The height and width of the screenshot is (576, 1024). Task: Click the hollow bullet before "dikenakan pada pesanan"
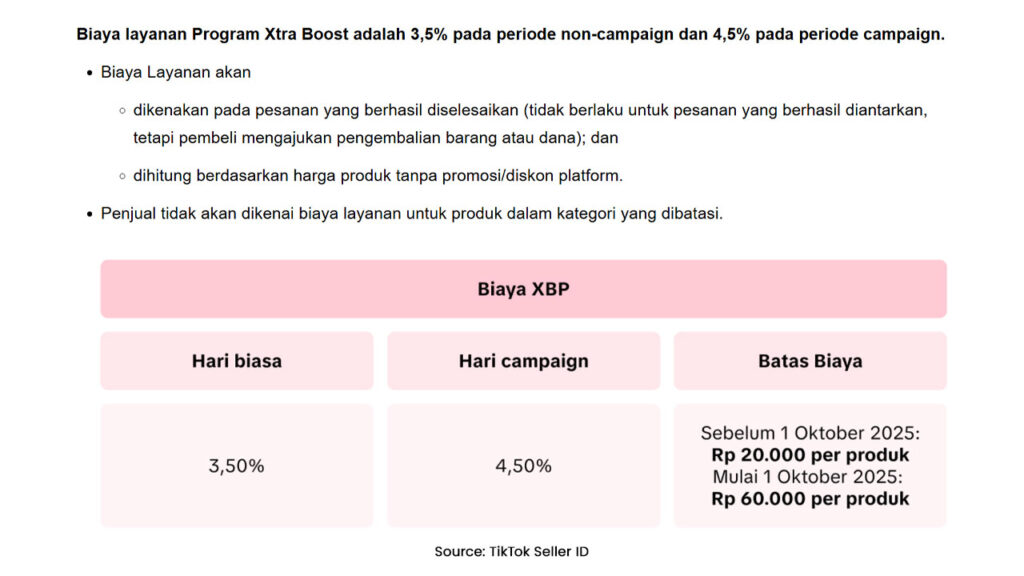[122, 110]
